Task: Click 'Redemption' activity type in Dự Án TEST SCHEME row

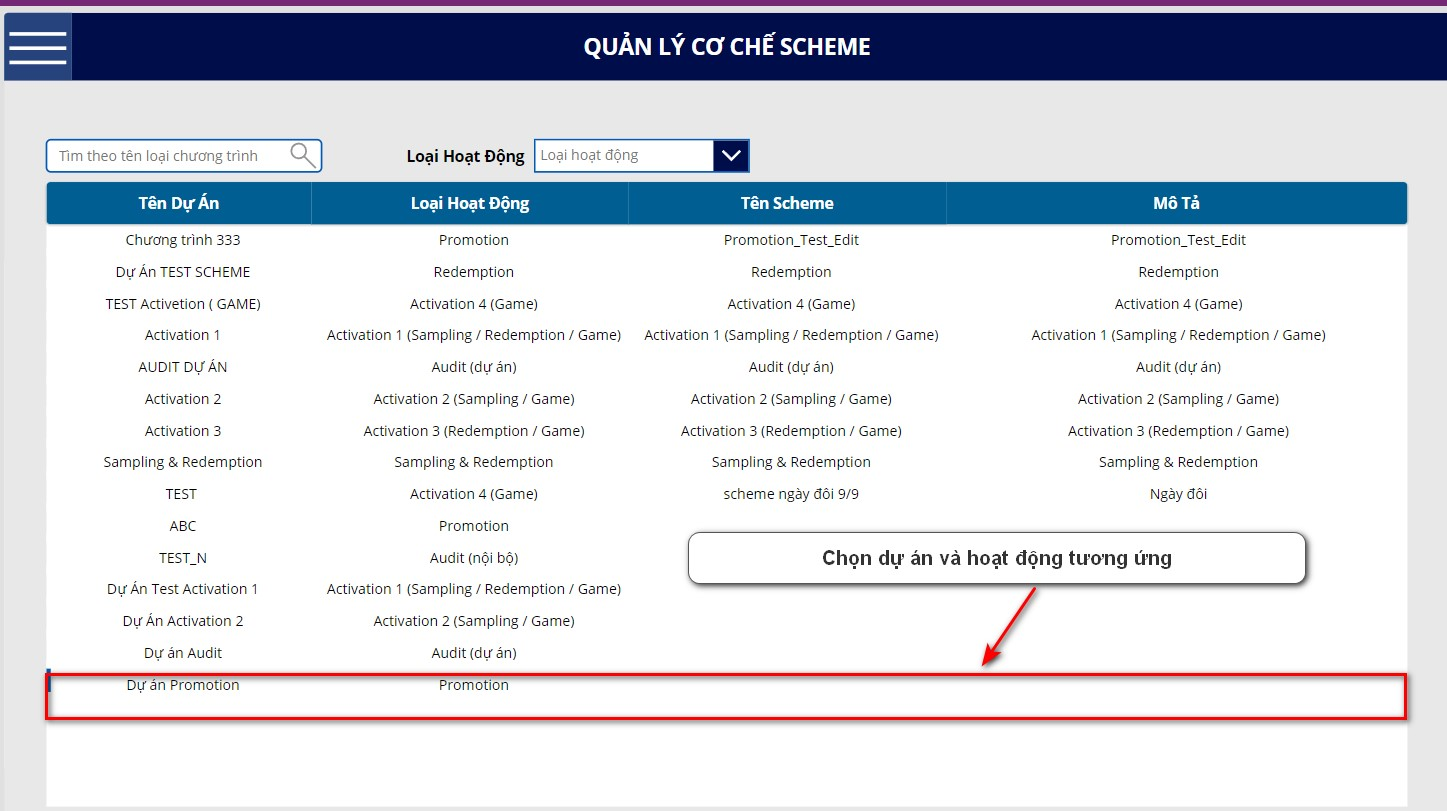Action: [474, 272]
